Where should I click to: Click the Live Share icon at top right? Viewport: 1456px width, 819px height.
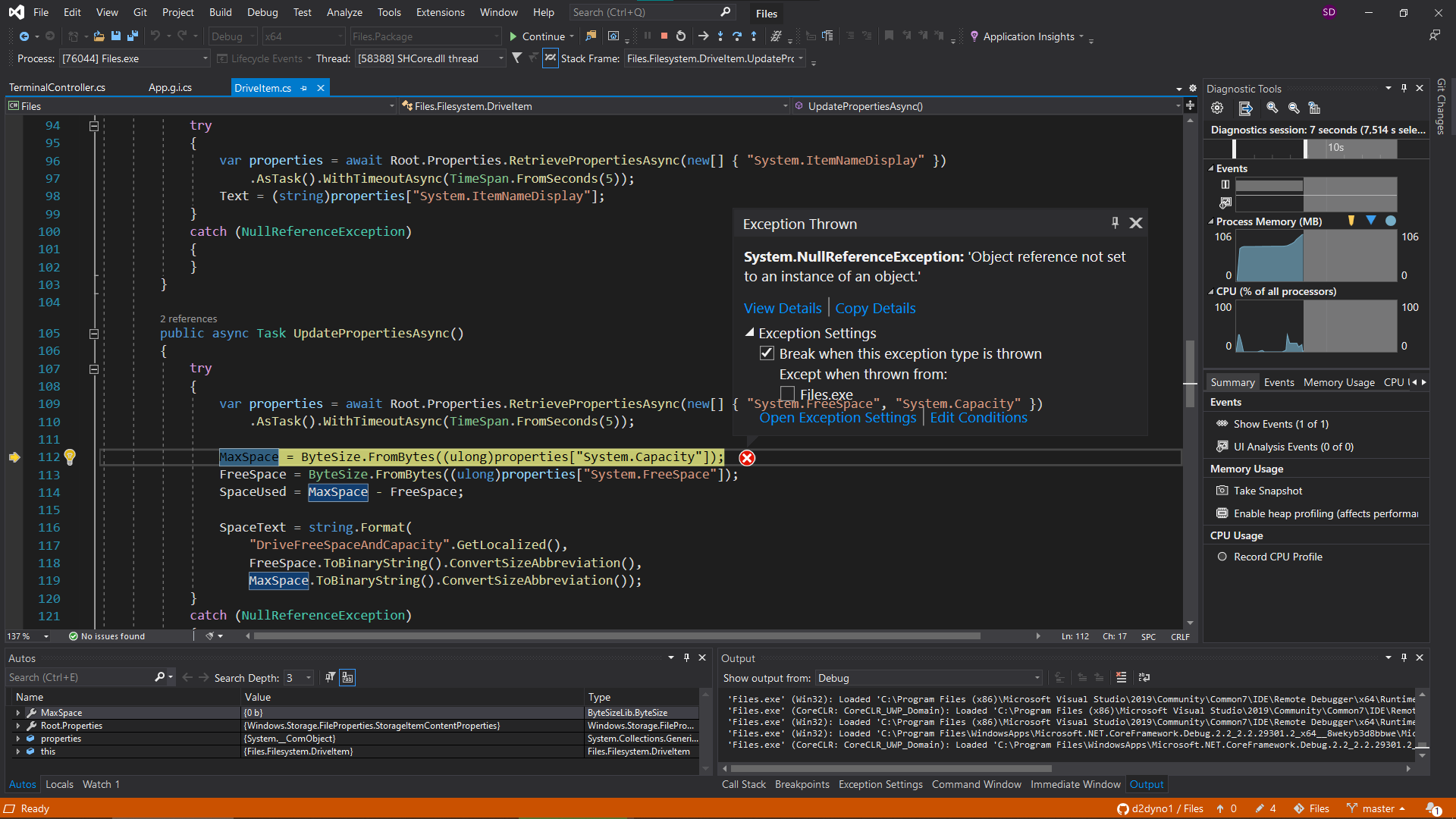coord(1434,36)
